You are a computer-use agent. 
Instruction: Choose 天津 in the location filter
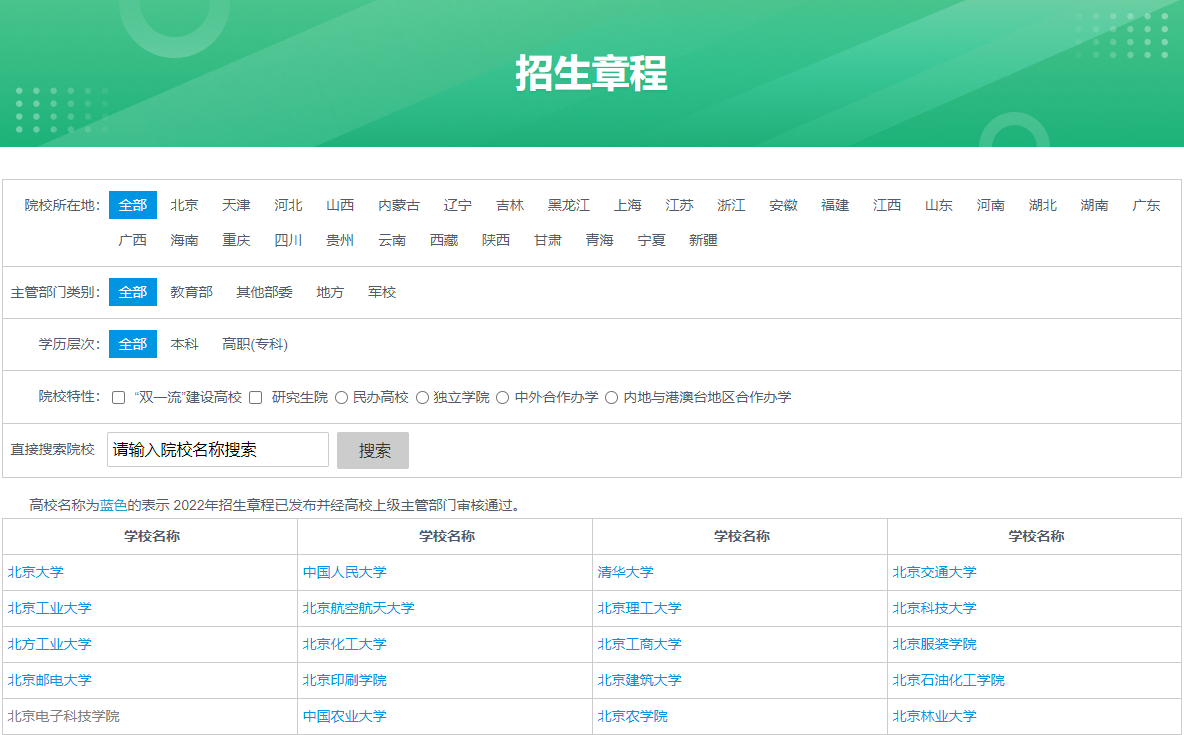pos(236,205)
